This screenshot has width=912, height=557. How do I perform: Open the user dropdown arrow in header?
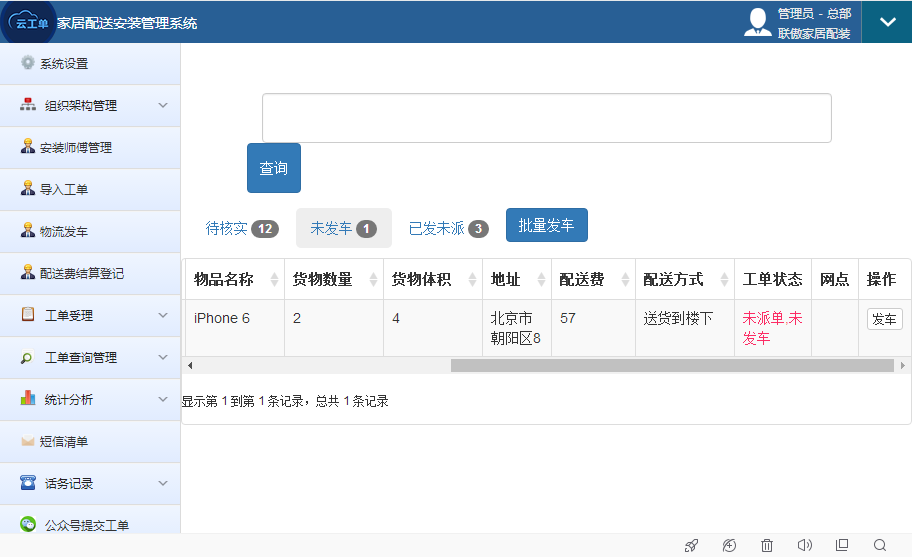887,22
